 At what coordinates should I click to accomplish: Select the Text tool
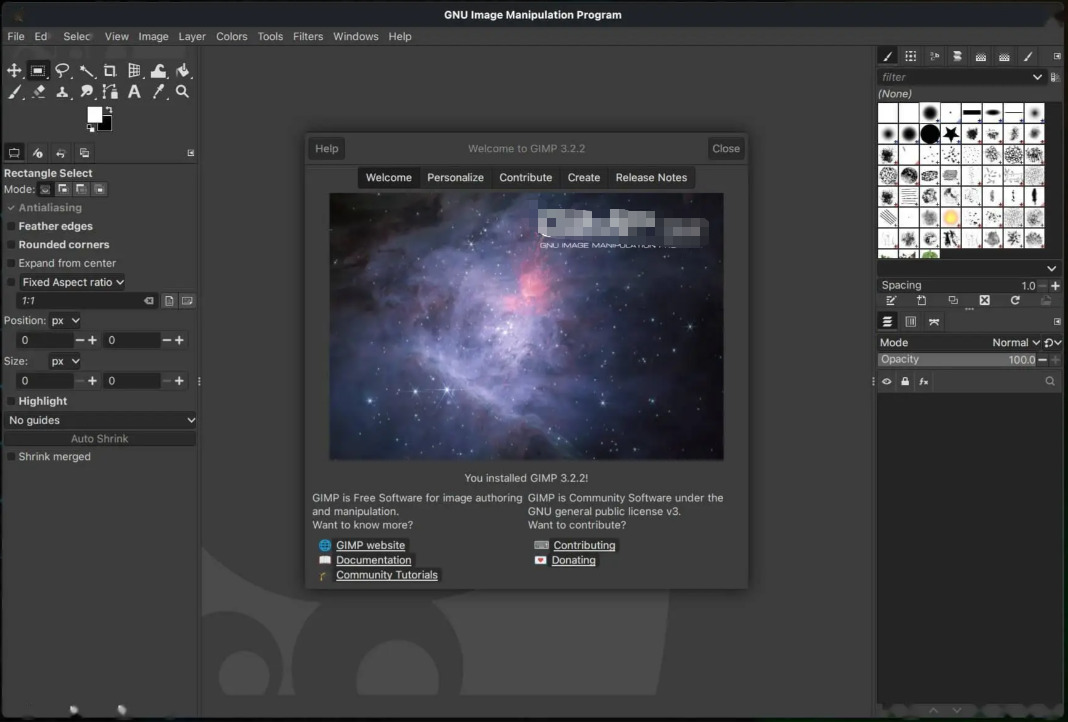[x=134, y=91]
